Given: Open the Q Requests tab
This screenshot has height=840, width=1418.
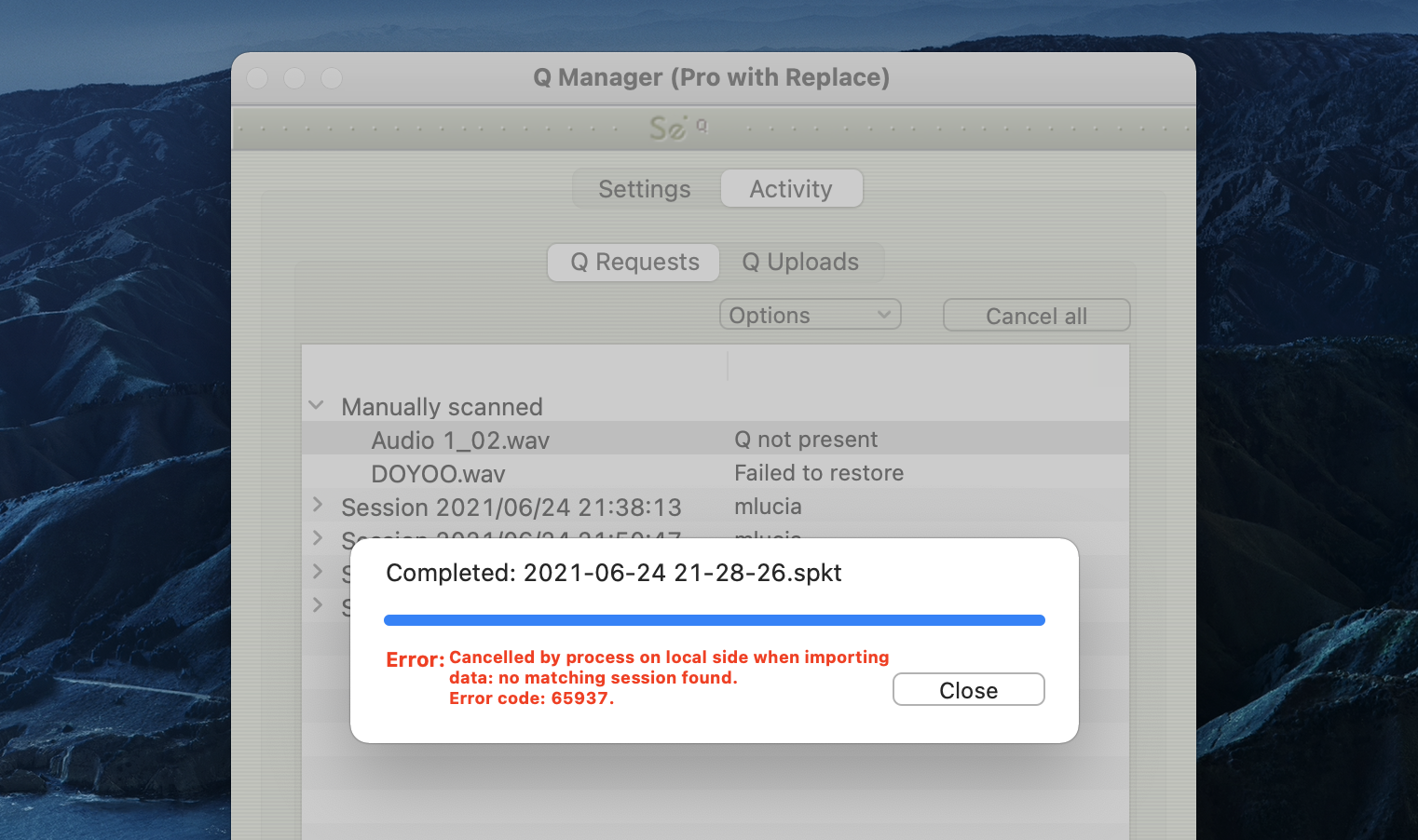Looking at the screenshot, I should [x=634, y=263].
